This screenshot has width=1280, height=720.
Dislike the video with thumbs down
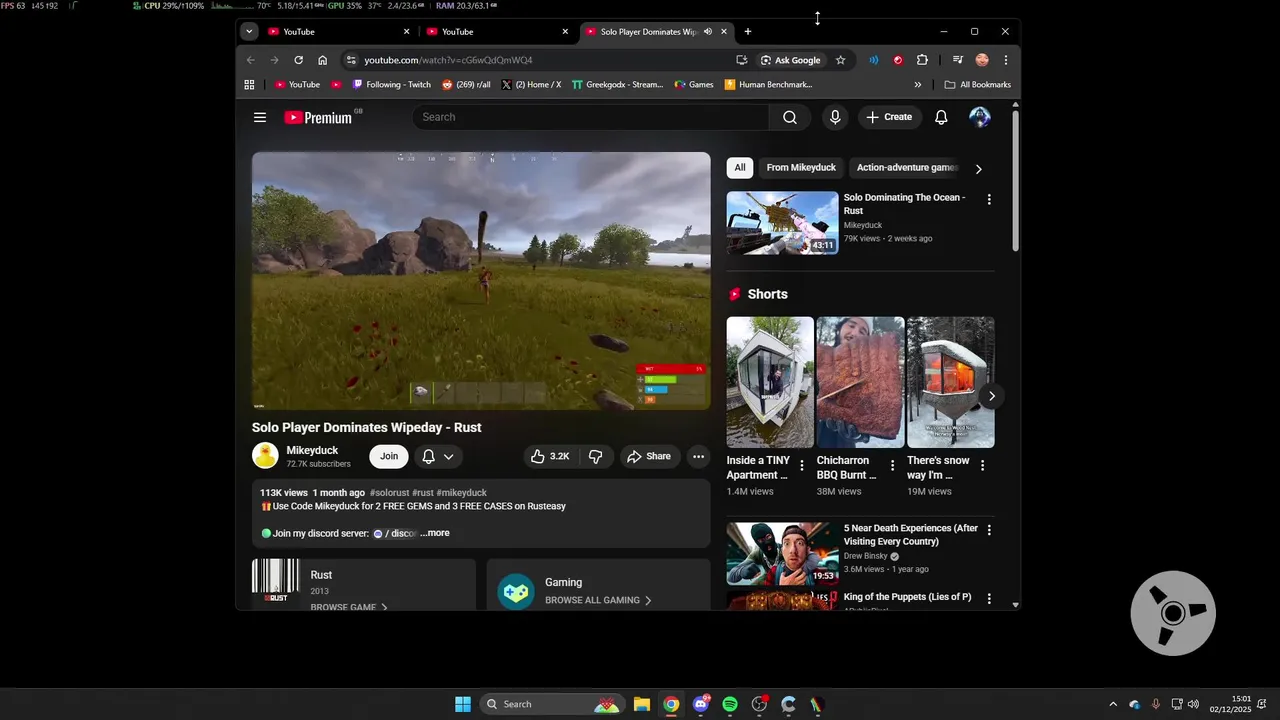point(596,456)
